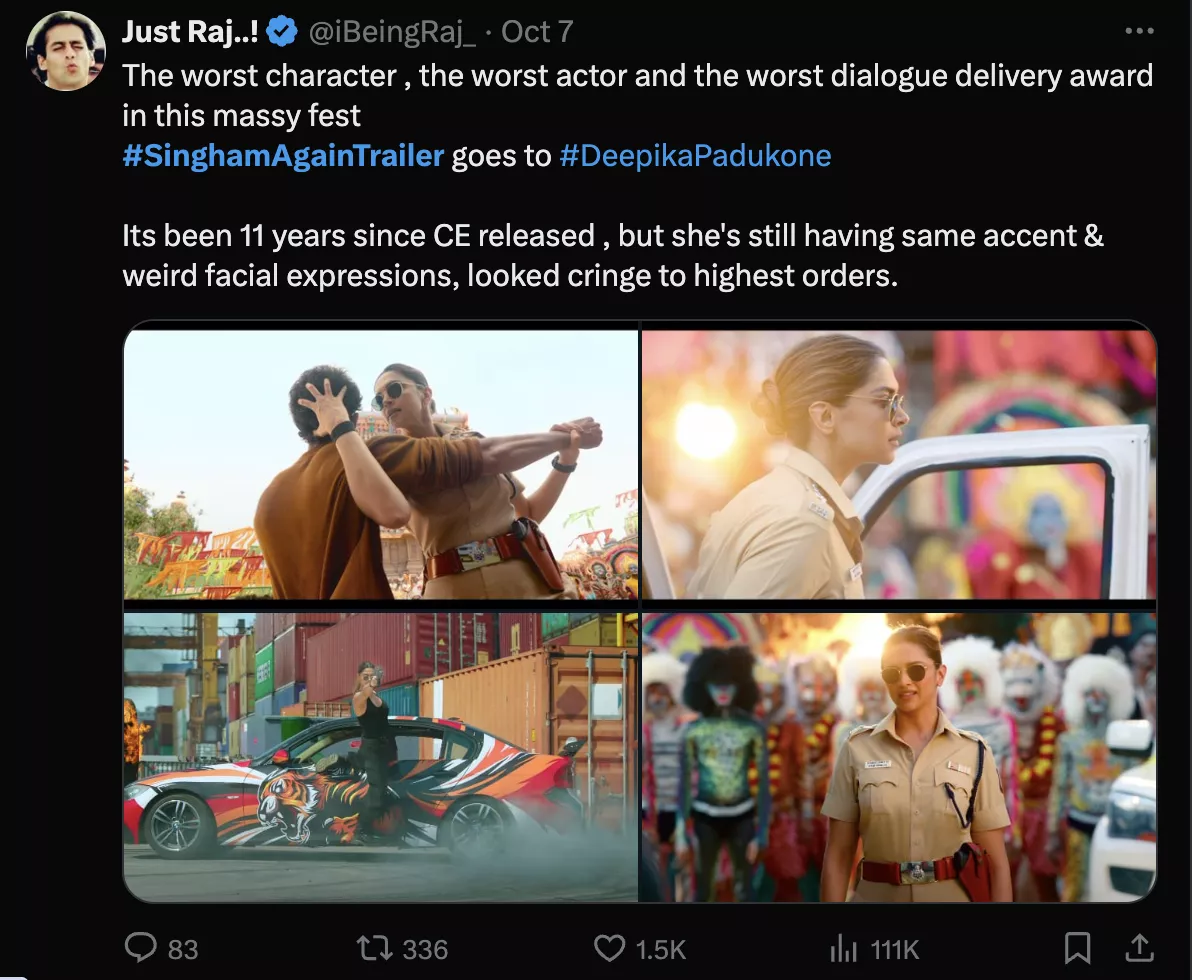Click the reply speech bubble icon
The height and width of the screenshot is (980, 1192).
click(138, 948)
